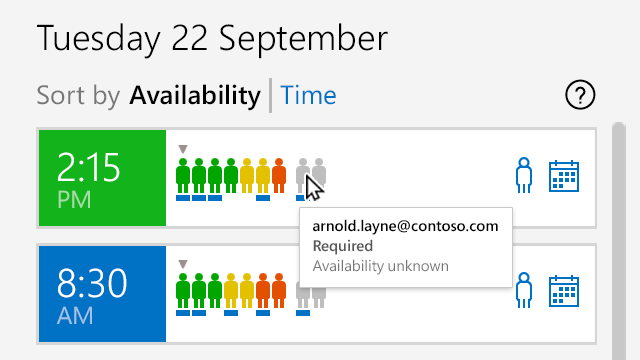The image size is (640, 360).
Task: Open calendar icon in 8:30 AM row
Action: coord(564,291)
